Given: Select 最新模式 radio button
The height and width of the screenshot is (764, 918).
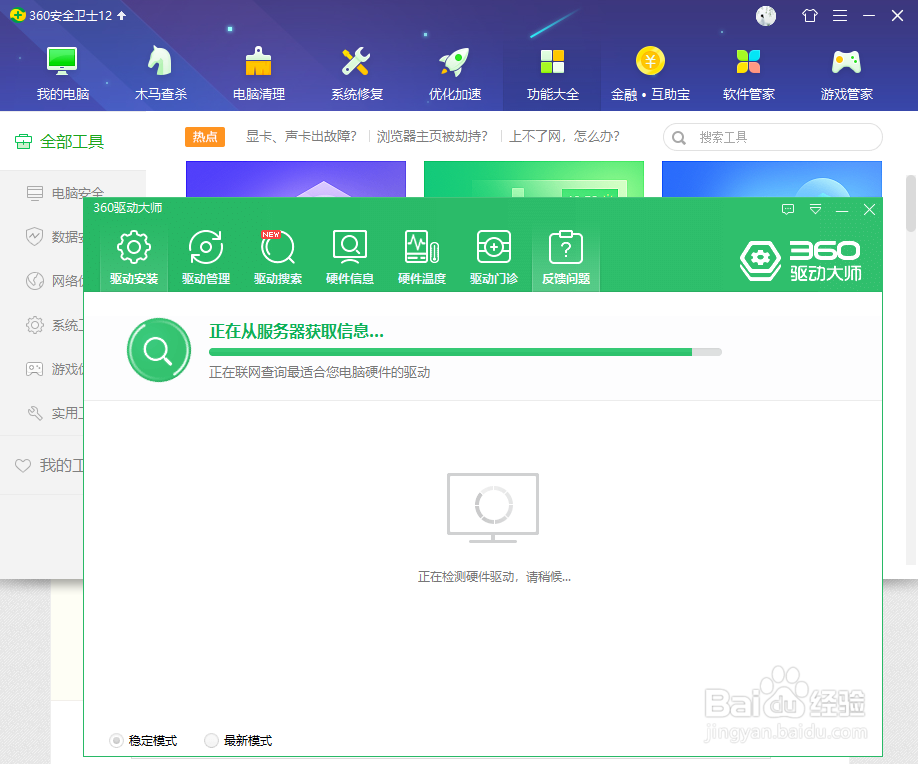Looking at the screenshot, I should pos(211,741).
